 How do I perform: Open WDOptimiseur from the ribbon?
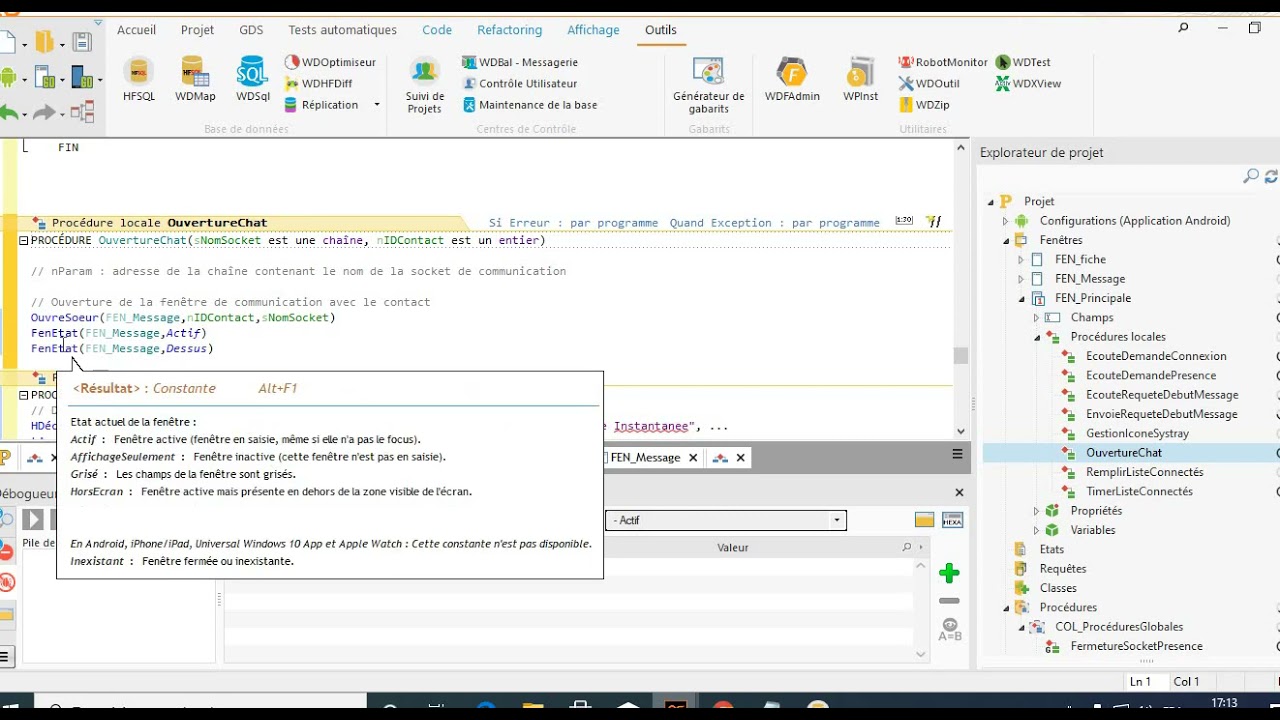tap(331, 62)
